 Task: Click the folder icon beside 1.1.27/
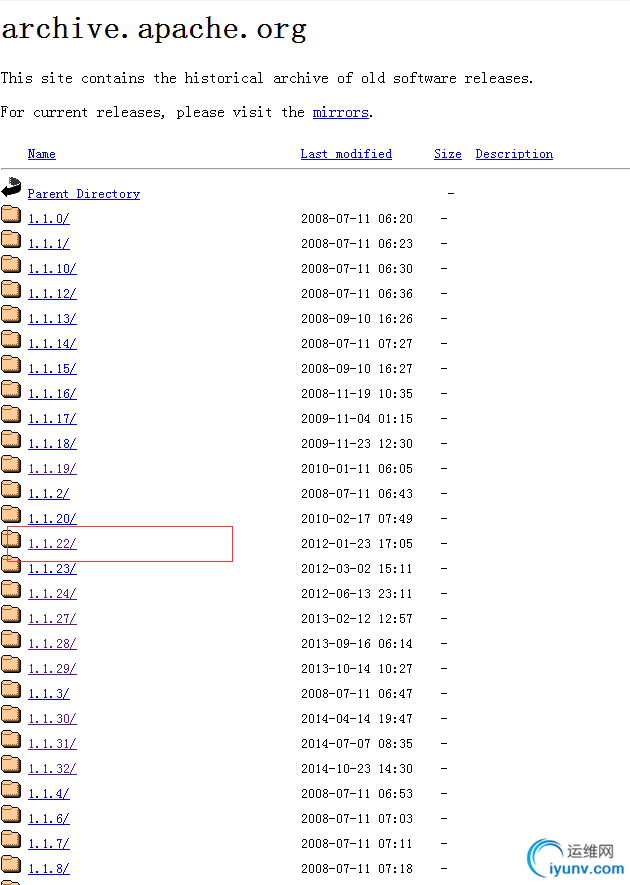click(11, 615)
